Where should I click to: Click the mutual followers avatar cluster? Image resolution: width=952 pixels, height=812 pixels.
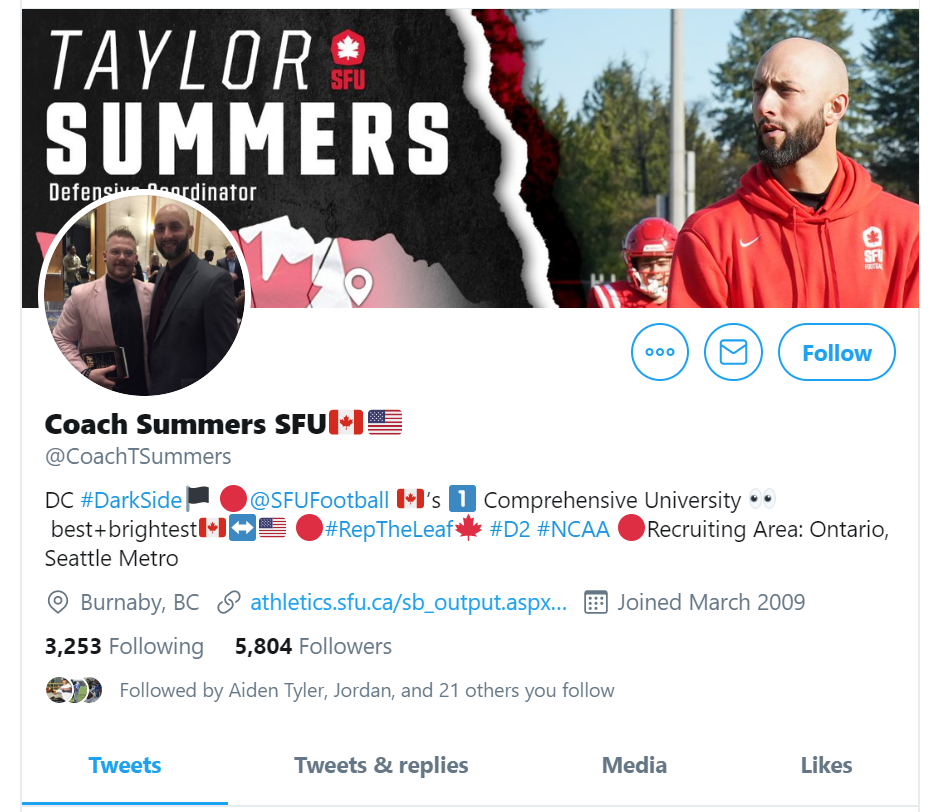[x=74, y=690]
